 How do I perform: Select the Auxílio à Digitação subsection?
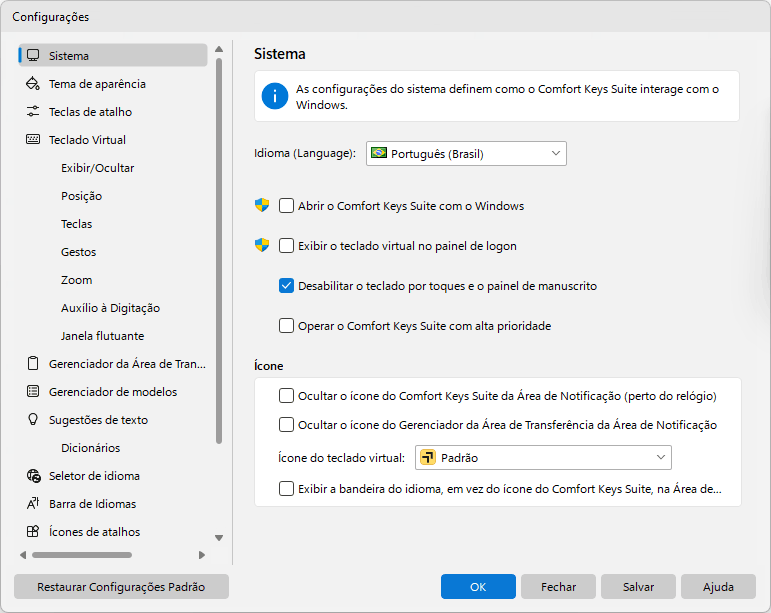pyautogui.click(x=110, y=308)
